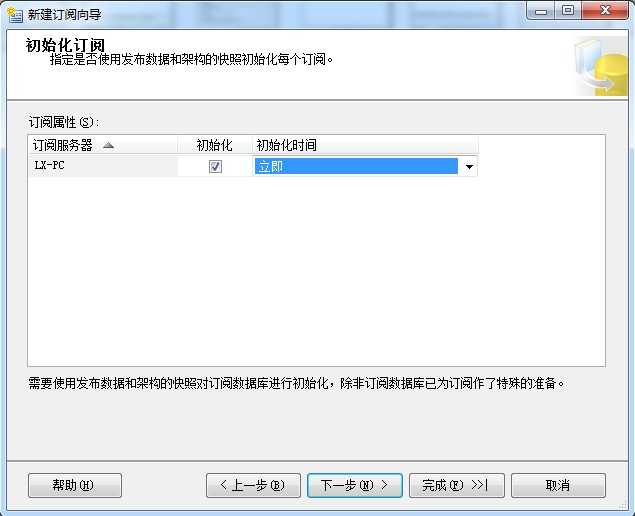Proceed with 下一步(N) button
The height and width of the screenshot is (516, 635).
click(x=355, y=485)
